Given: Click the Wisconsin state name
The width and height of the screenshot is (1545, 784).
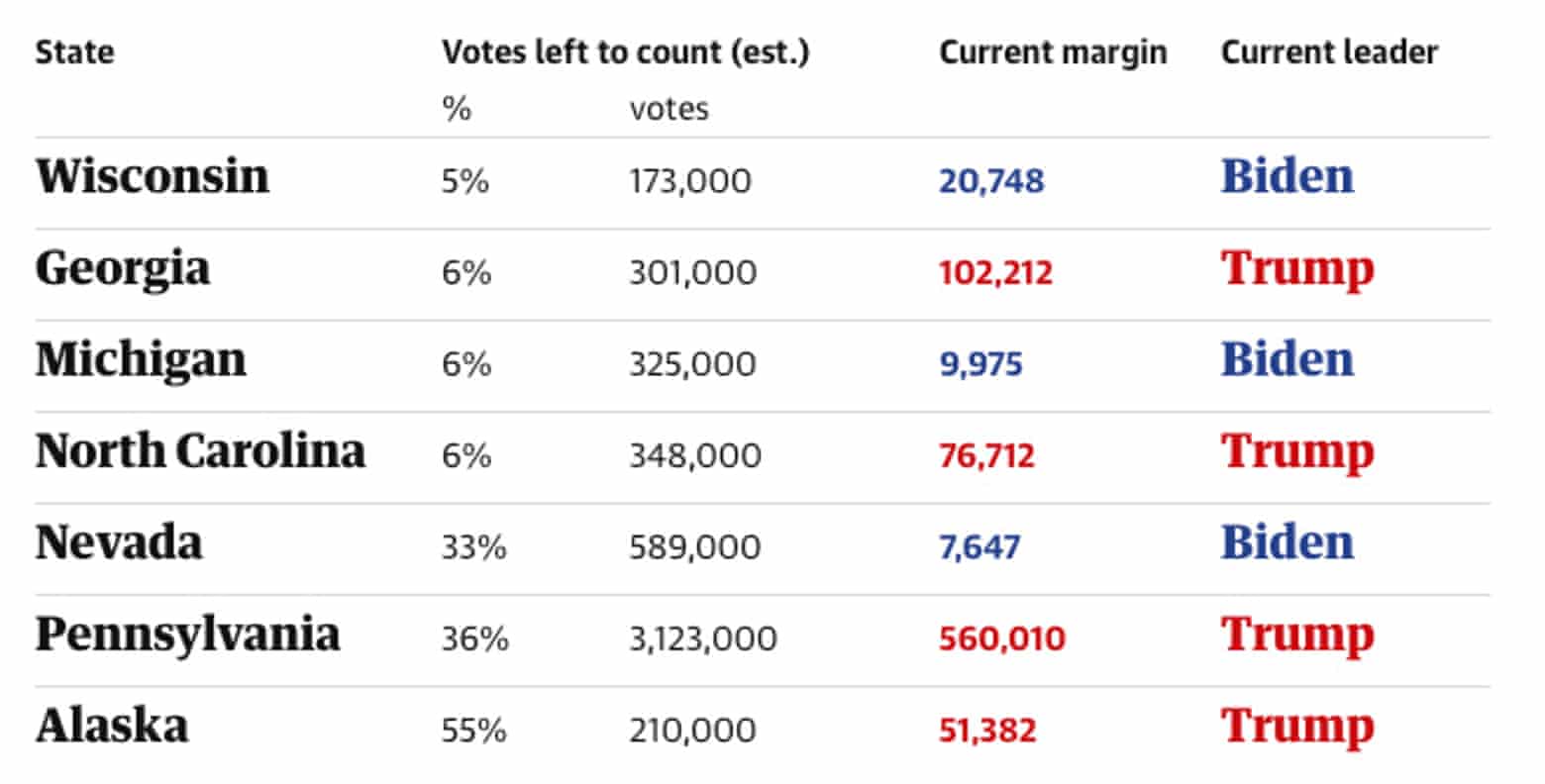Looking at the screenshot, I should click(x=153, y=177).
